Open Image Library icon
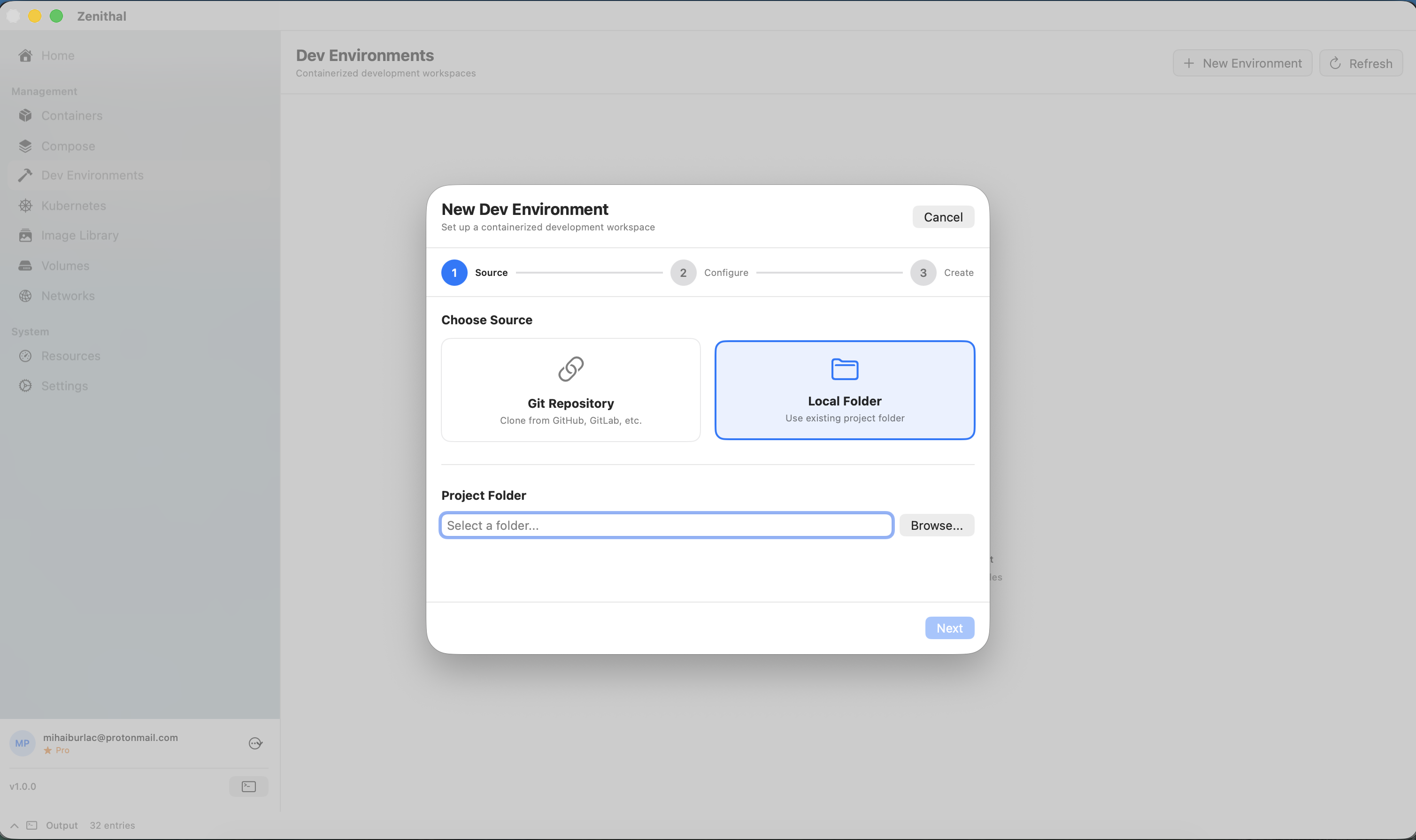The image size is (1416, 840). click(25, 236)
